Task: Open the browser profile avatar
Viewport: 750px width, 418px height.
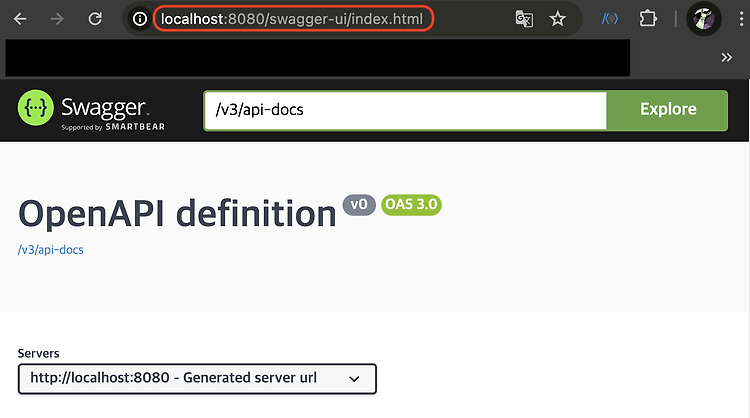Action: click(x=704, y=19)
